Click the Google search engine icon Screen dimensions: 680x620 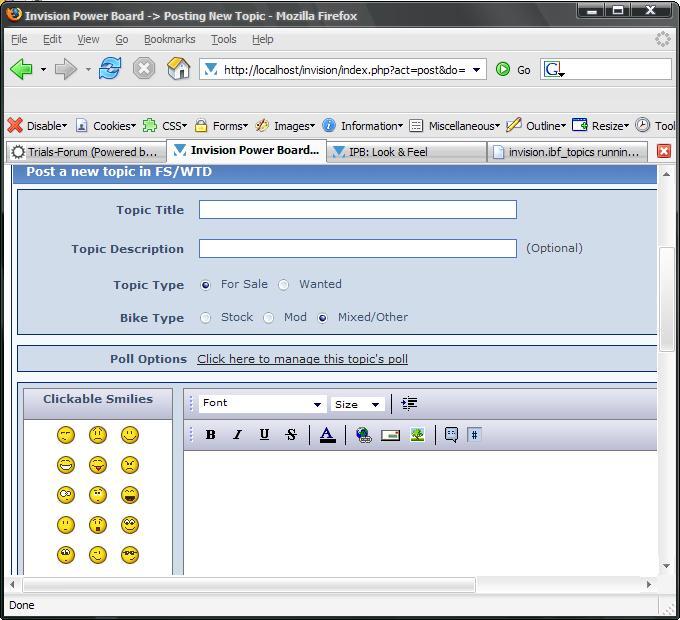tap(552, 69)
